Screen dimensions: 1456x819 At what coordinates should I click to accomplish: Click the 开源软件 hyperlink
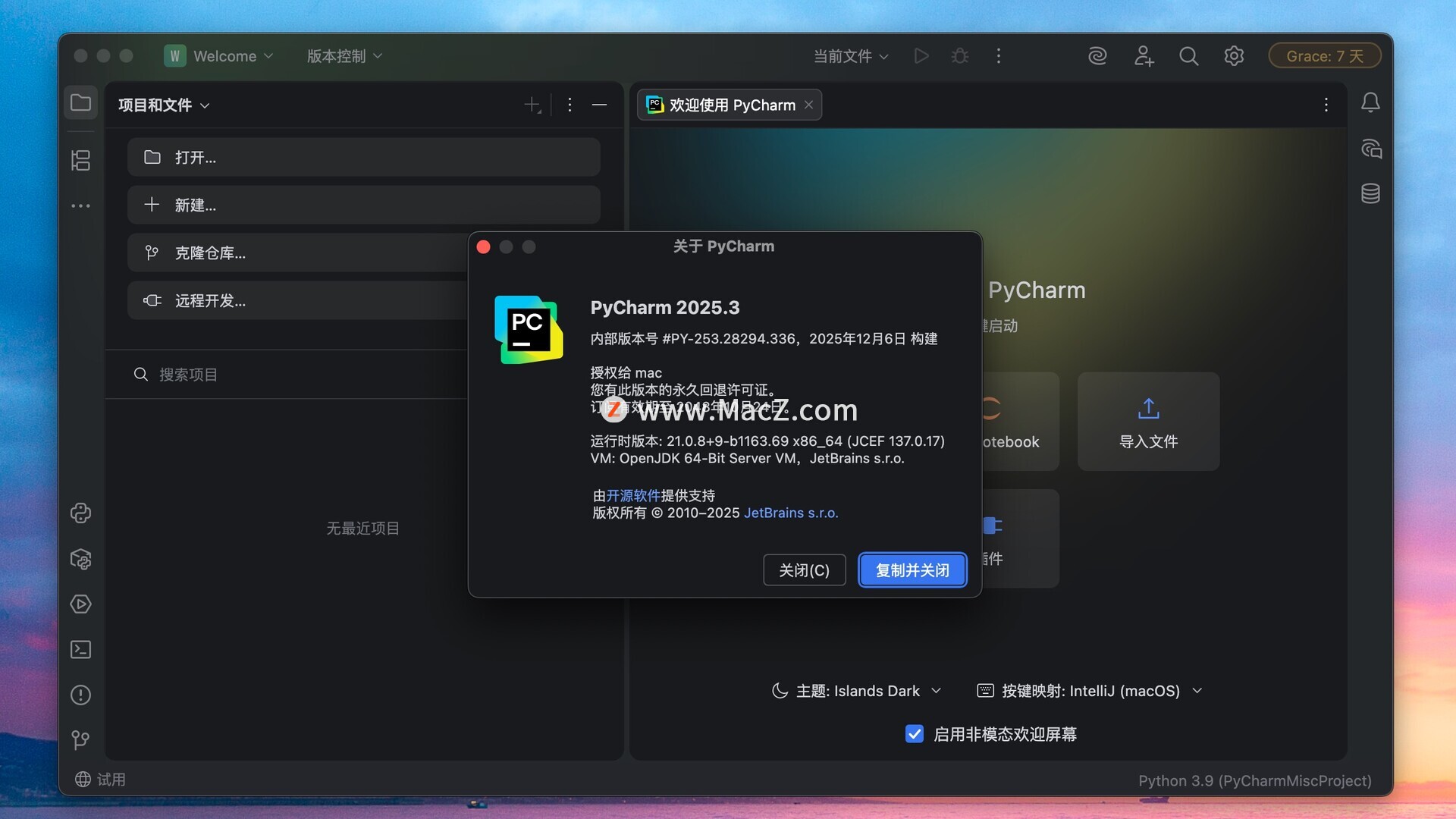pyautogui.click(x=633, y=496)
